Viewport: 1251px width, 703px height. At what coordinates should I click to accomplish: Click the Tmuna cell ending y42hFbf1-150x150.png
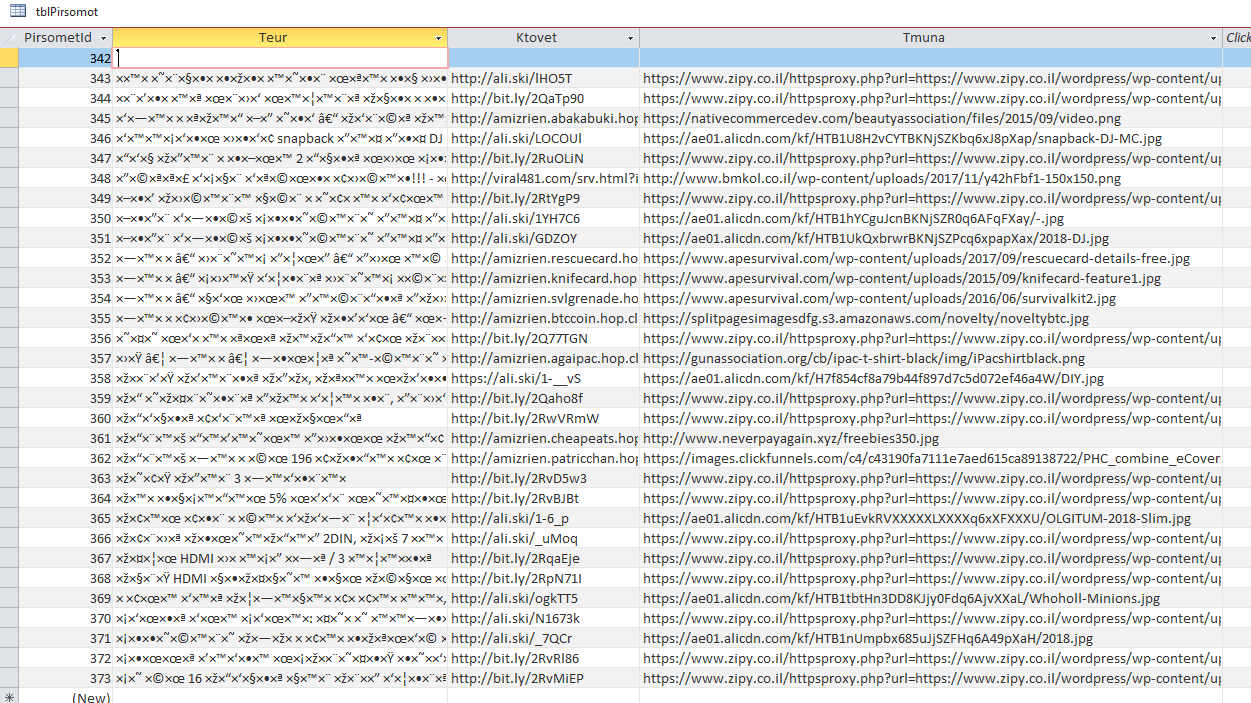pyautogui.click(x=931, y=178)
